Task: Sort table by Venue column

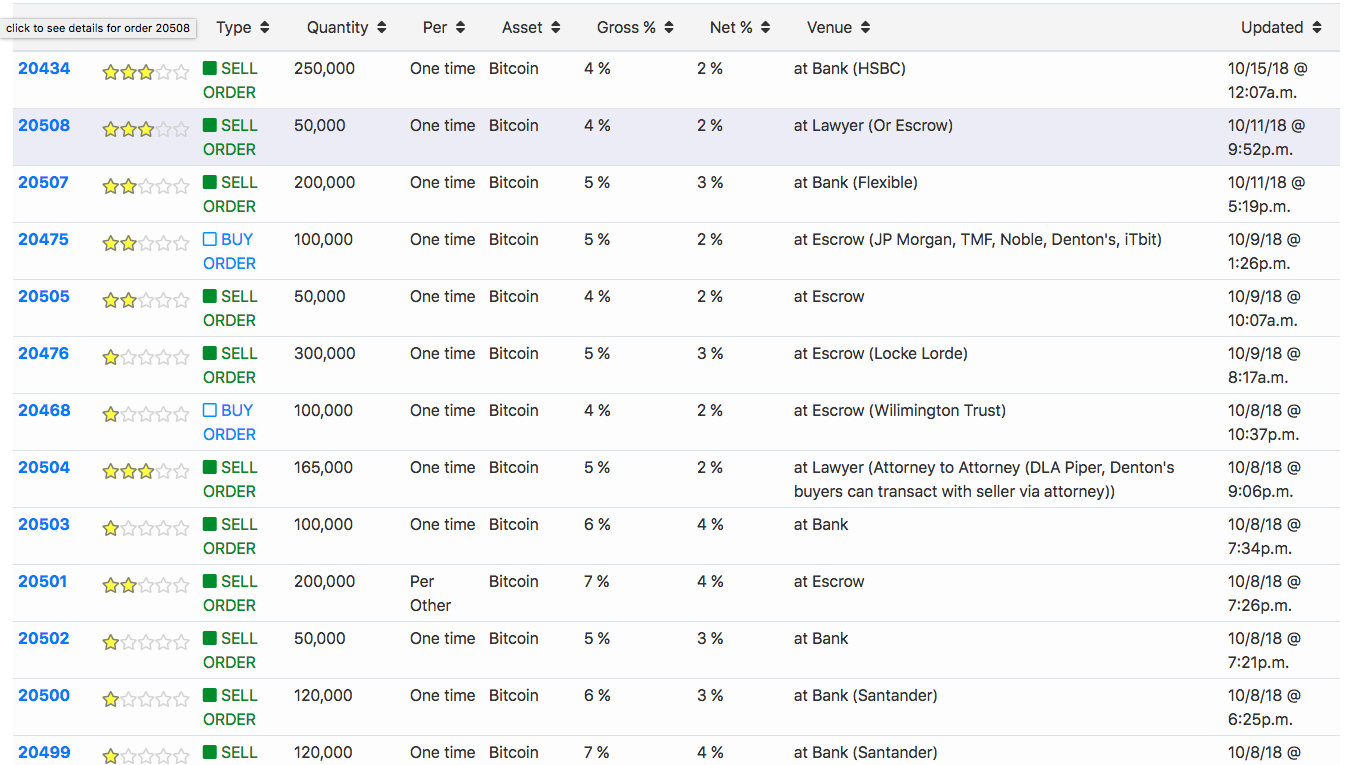Action: point(839,28)
